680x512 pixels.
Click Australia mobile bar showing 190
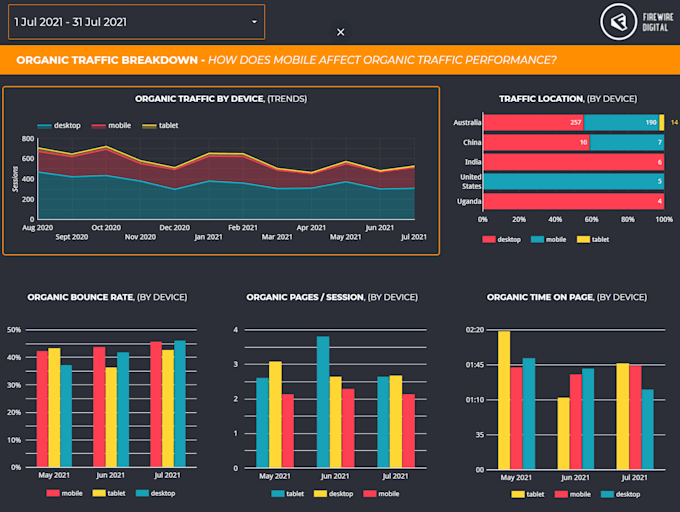pyautogui.click(x=621, y=123)
